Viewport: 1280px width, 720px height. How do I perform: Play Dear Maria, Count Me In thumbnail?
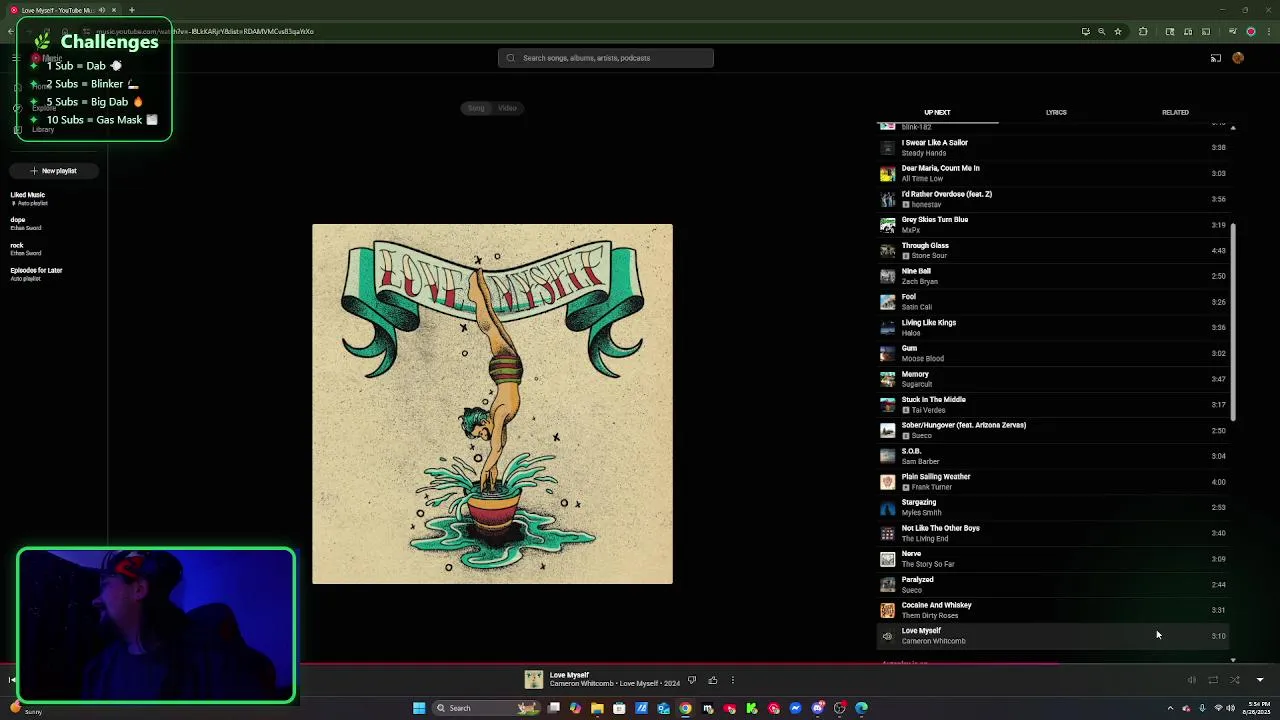tap(887, 173)
